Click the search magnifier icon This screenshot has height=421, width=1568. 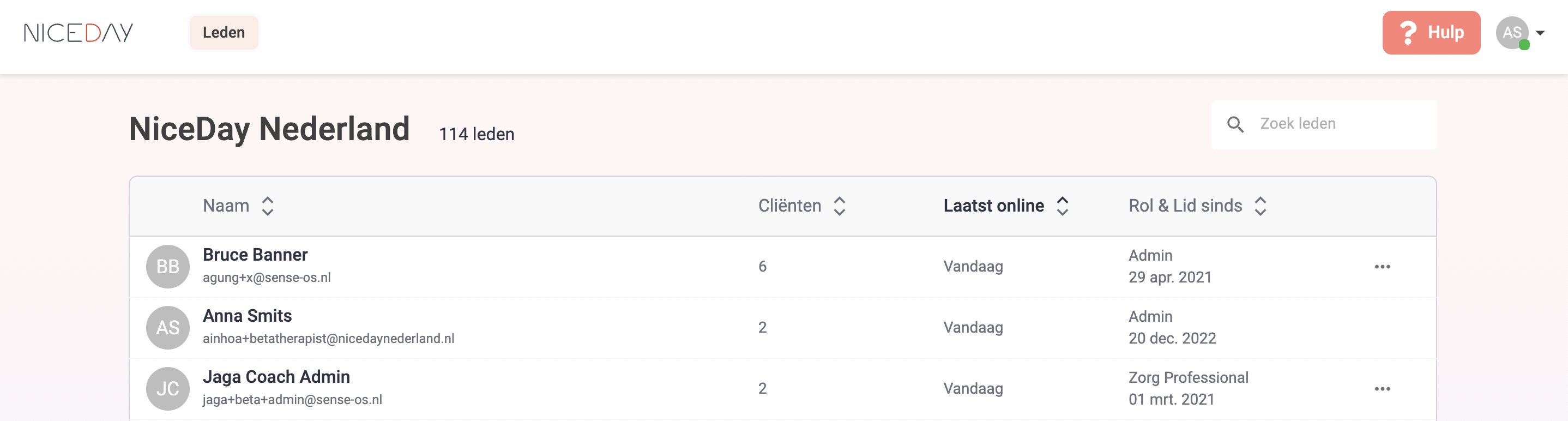pyautogui.click(x=1235, y=124)
